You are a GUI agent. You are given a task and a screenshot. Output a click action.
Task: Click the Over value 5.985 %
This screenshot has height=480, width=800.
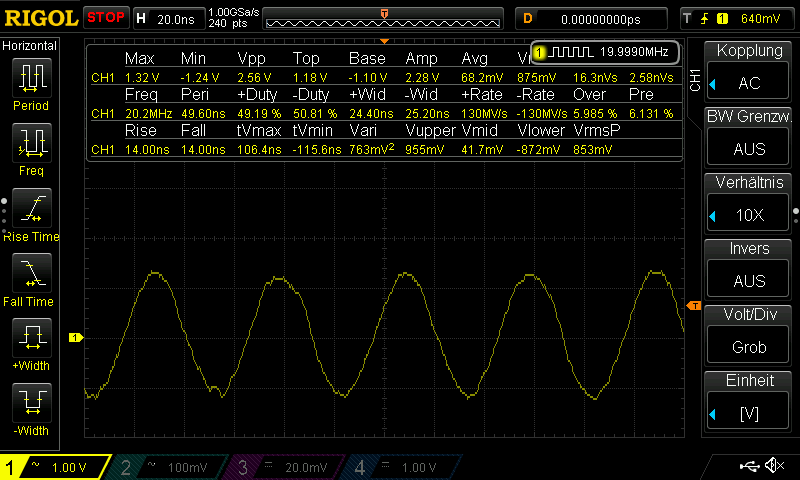pos(595,113)
